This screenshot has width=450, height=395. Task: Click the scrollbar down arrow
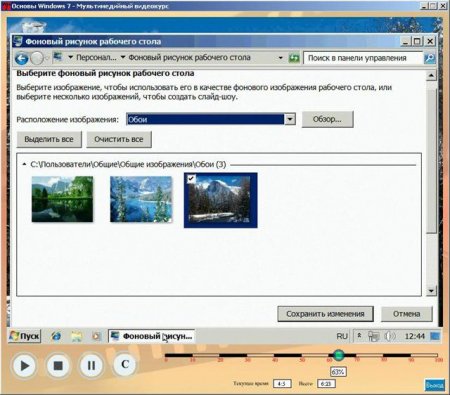click(431, 291)
